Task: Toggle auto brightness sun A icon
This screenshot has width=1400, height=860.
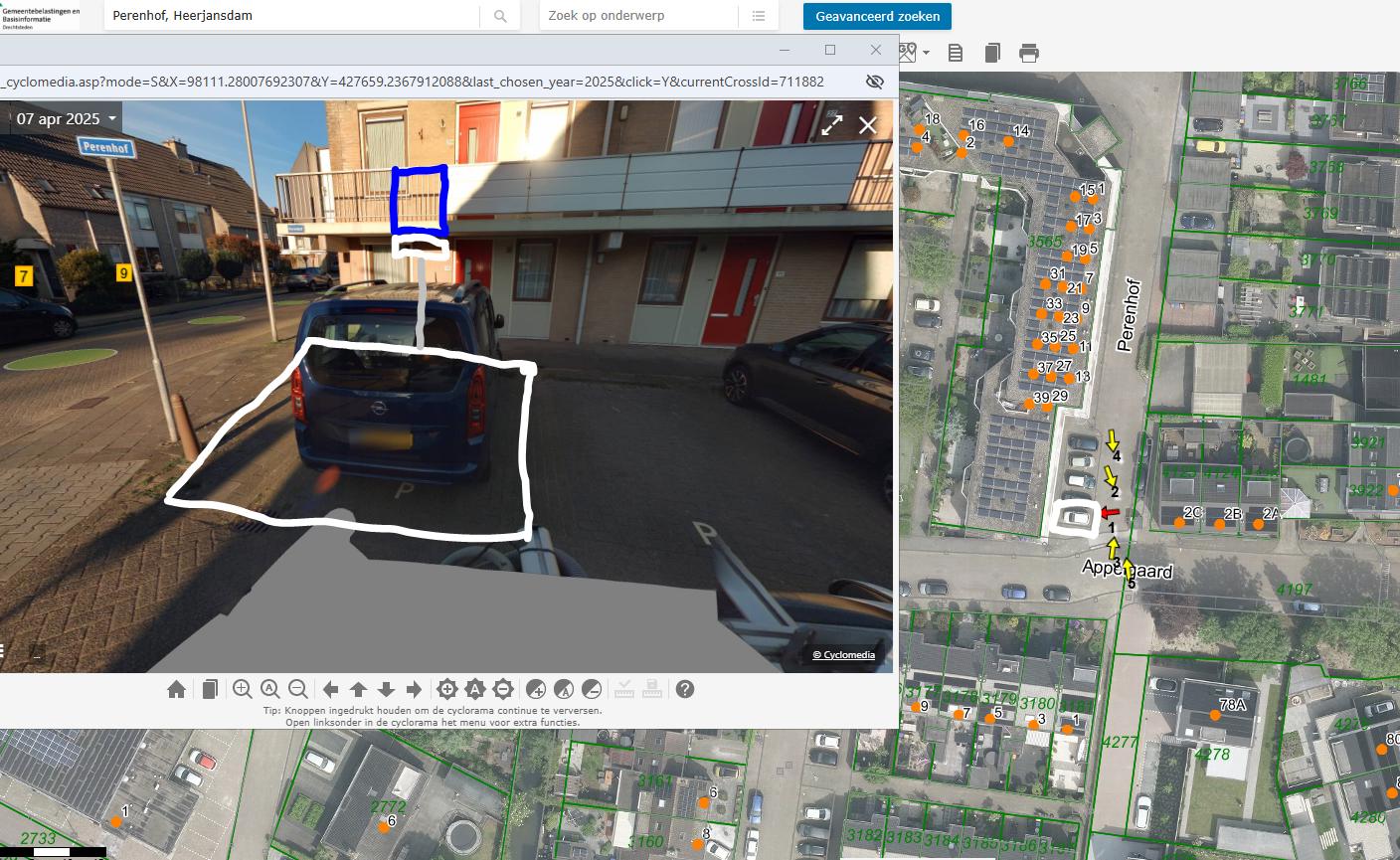Action: tap(474, 689)
